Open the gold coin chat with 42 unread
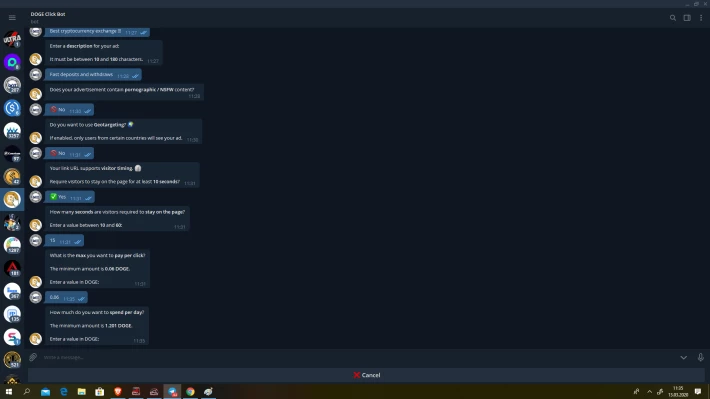Screen dimensions: 710x399 click(12, 177)
